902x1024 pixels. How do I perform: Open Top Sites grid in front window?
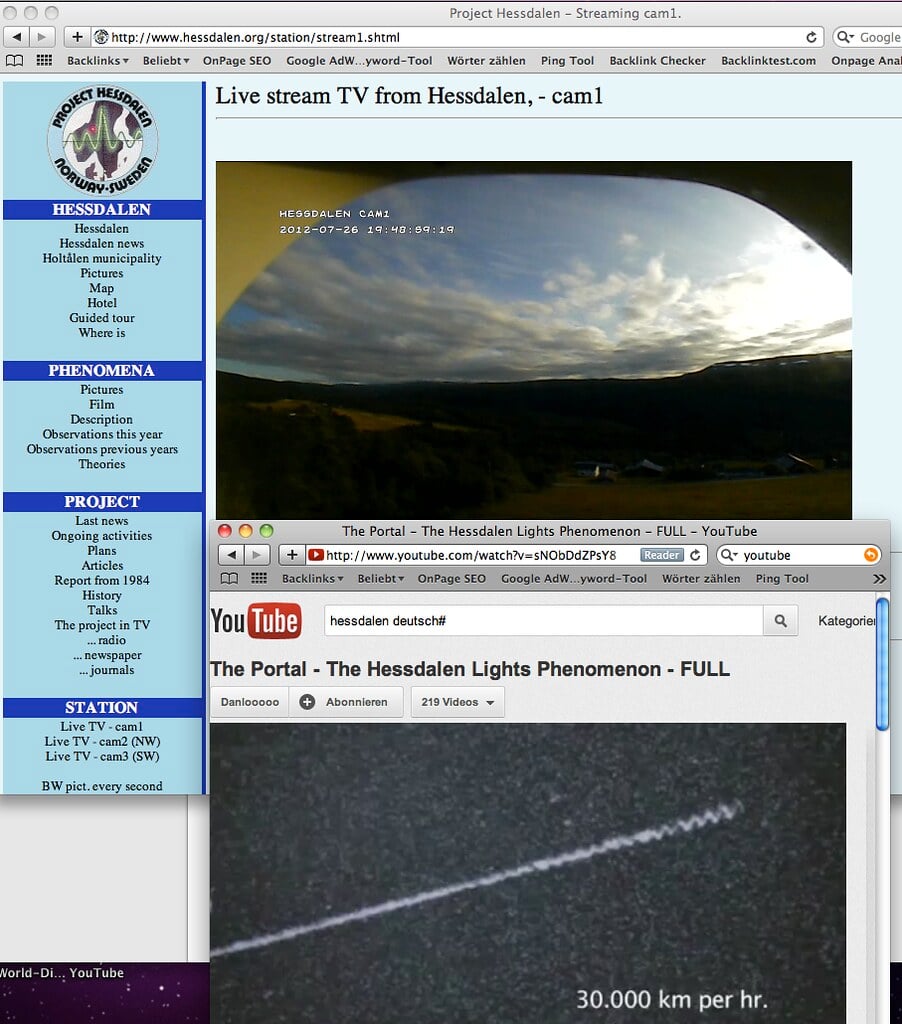click(x=259, y=579)
